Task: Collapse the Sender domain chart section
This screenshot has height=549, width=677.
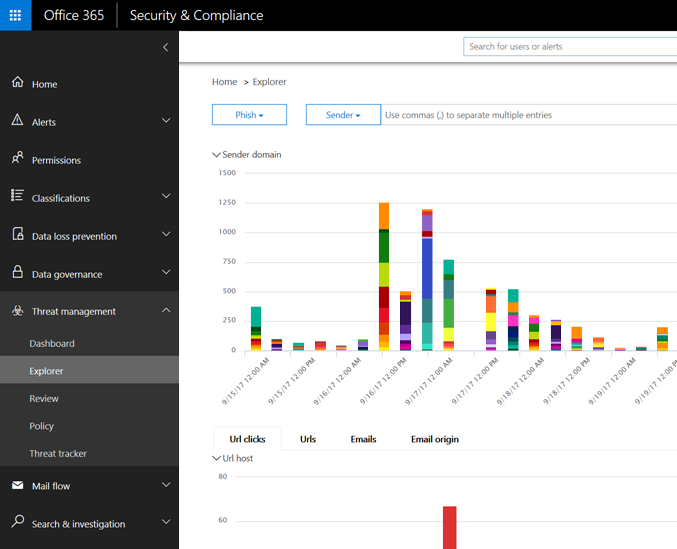Action: point(216,155)
